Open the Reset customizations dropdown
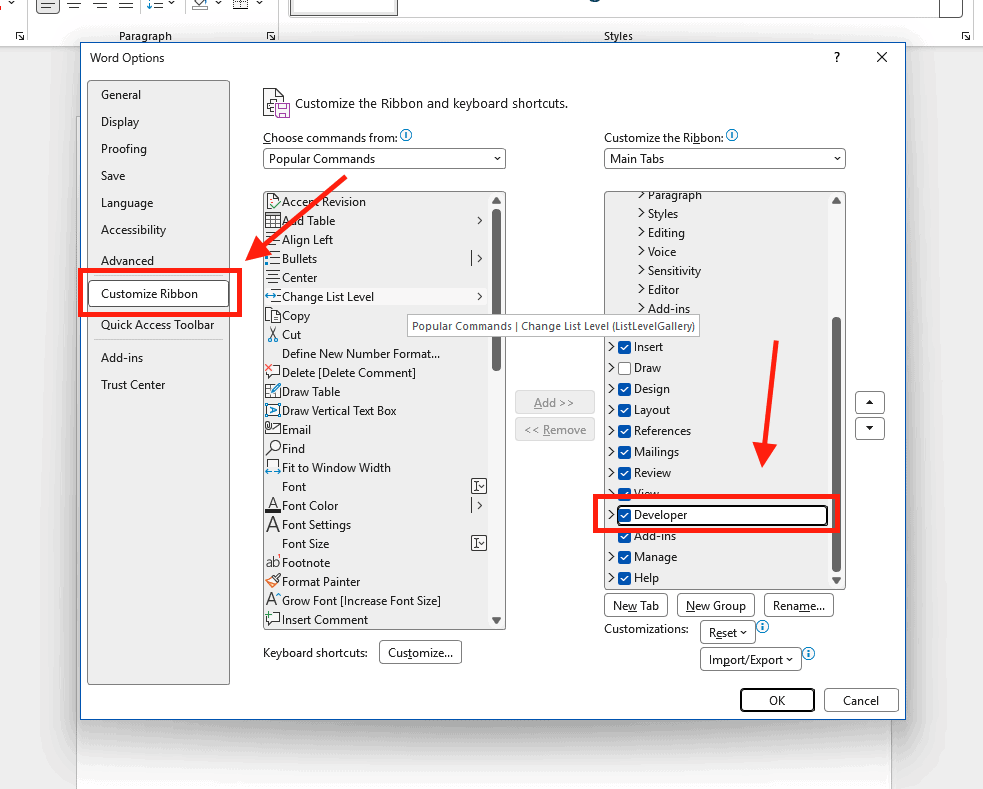983x789 pixels. [727, 633]
